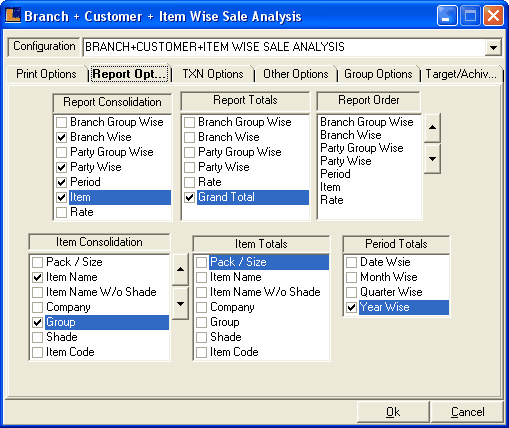
Task: Check Shade in Item Totals
Action: (x=201, y=337)
